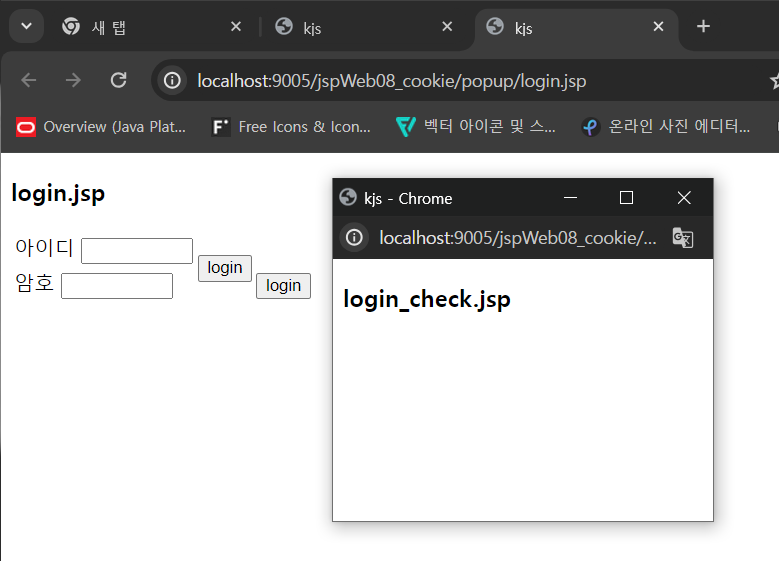Maximize the kjs popup window

tap(626, 198)
